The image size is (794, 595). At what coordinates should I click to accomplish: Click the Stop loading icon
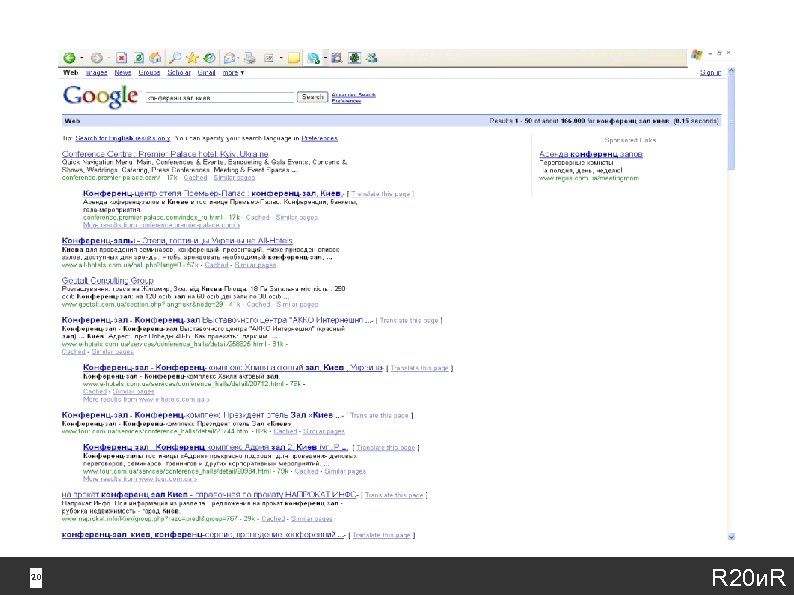[x=122, y=58]
